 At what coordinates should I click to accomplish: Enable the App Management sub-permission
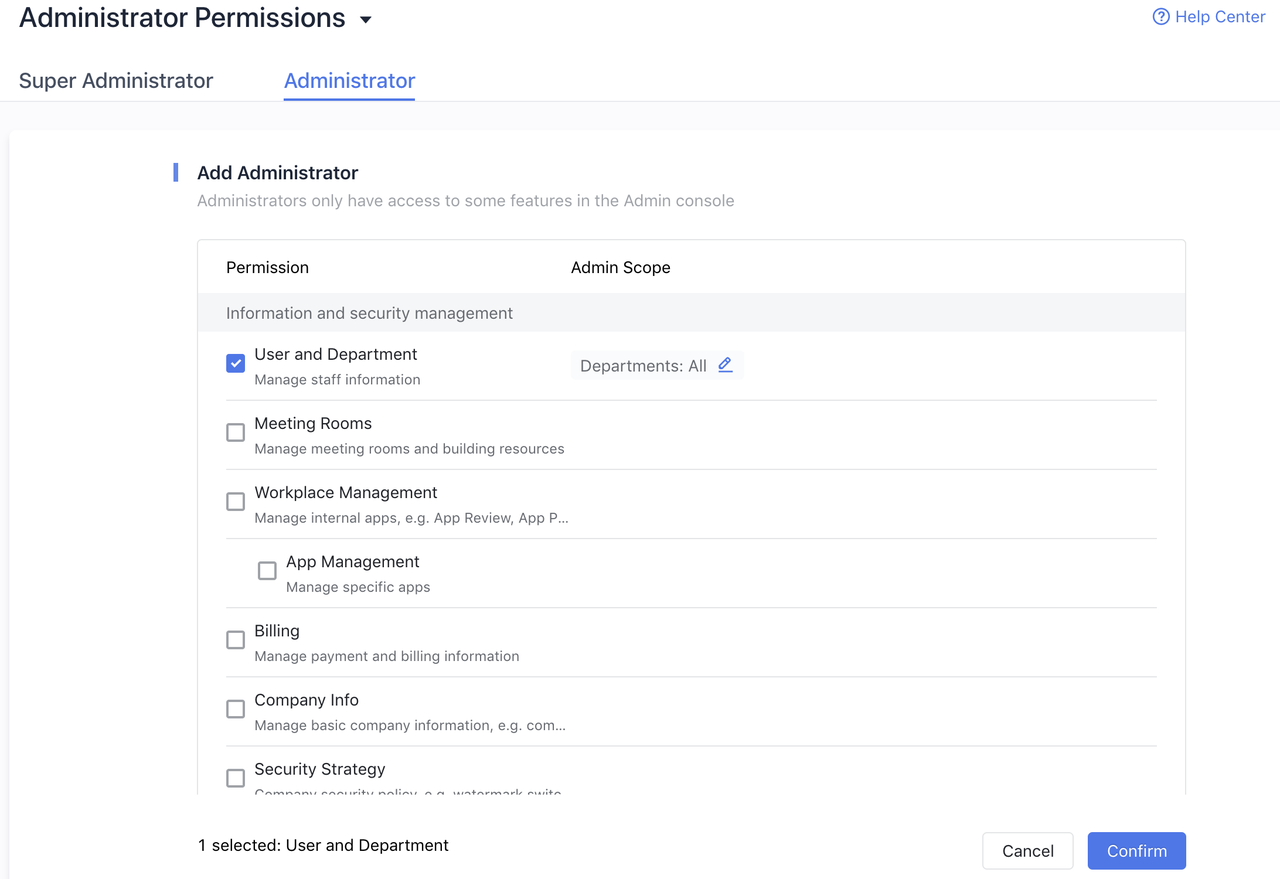[x=267, y=570]
